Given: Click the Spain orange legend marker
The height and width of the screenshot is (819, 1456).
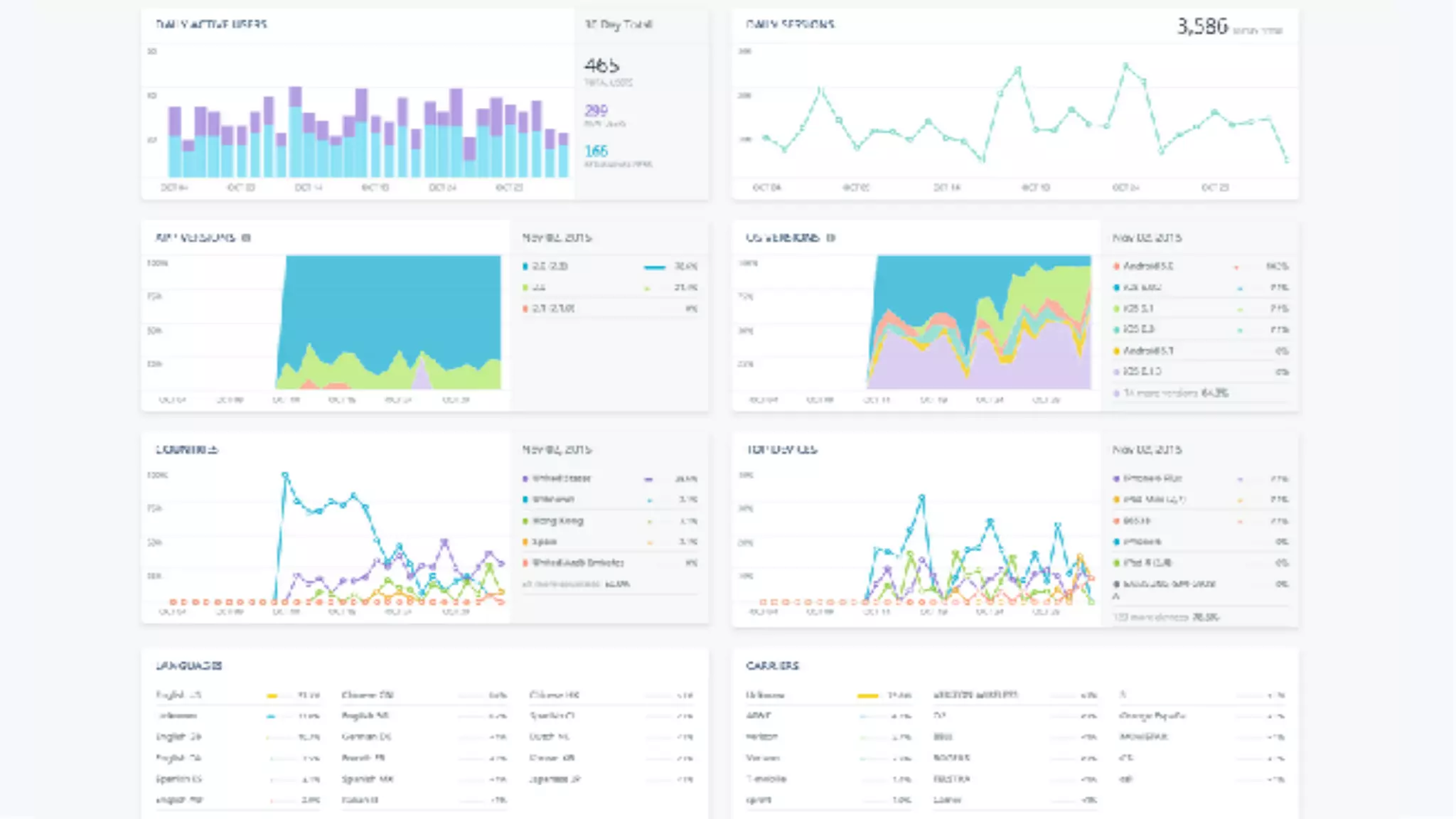Looking at the screenshot, I should coord(525,542).
